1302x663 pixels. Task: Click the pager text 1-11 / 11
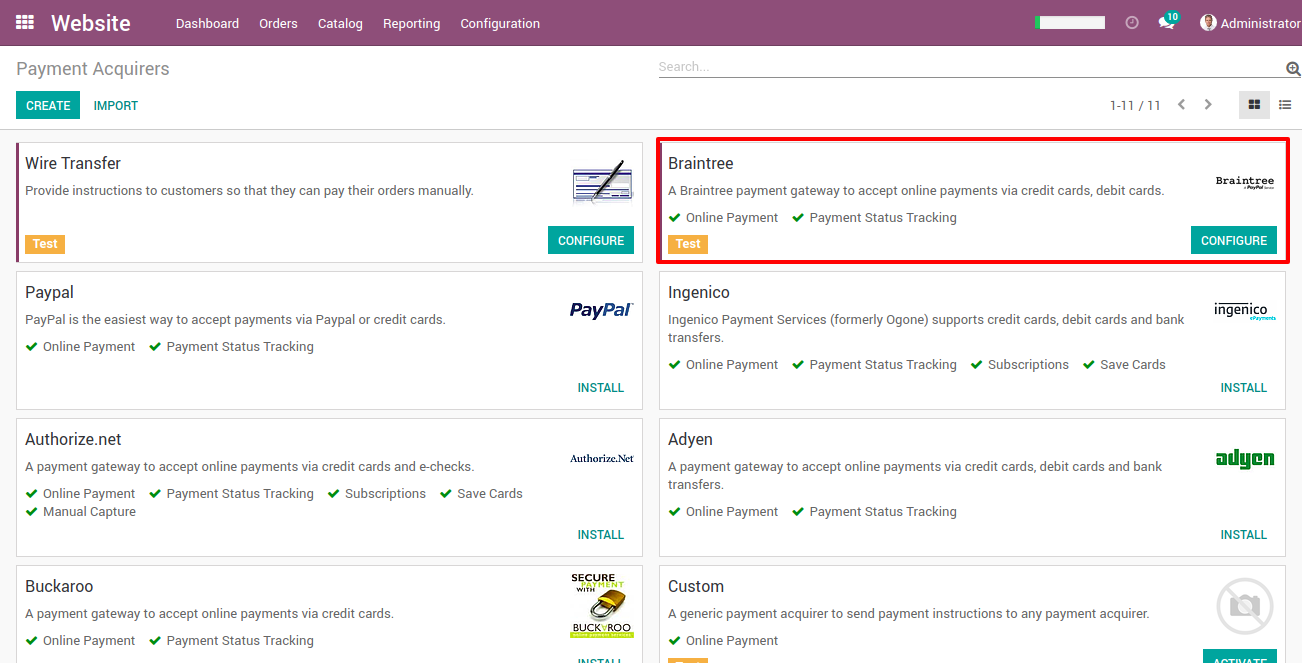click(x=1135, y=105)
